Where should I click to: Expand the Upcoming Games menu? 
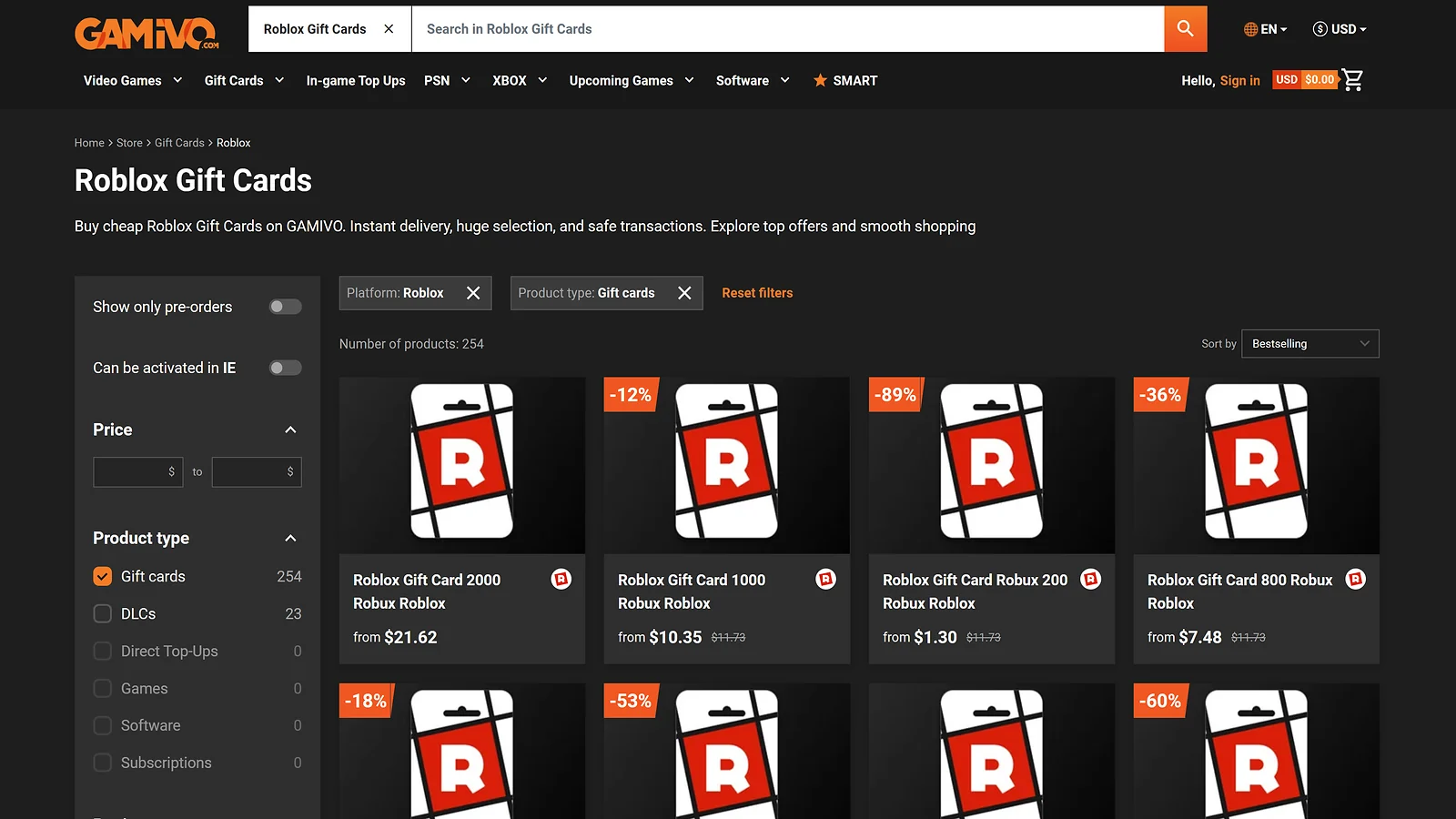632,80
